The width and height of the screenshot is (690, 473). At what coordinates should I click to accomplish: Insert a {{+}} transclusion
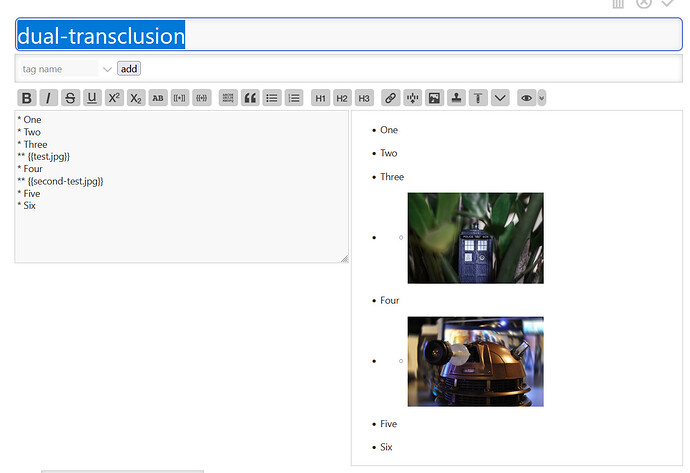202,98
